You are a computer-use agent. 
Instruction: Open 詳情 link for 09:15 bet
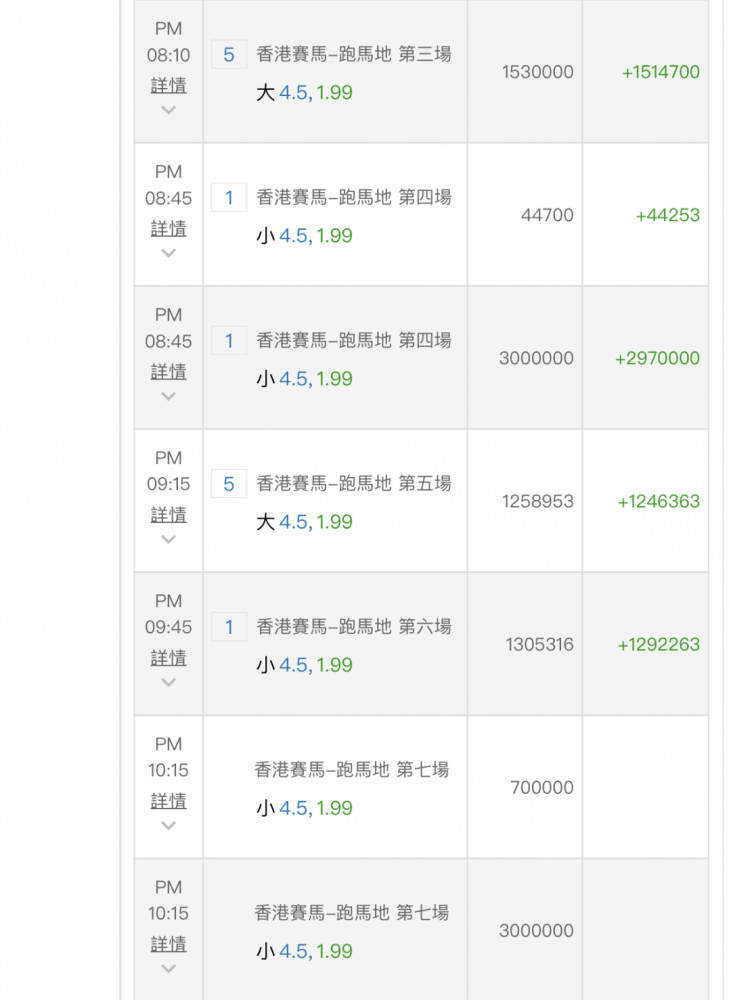click(x=168, y=515)
